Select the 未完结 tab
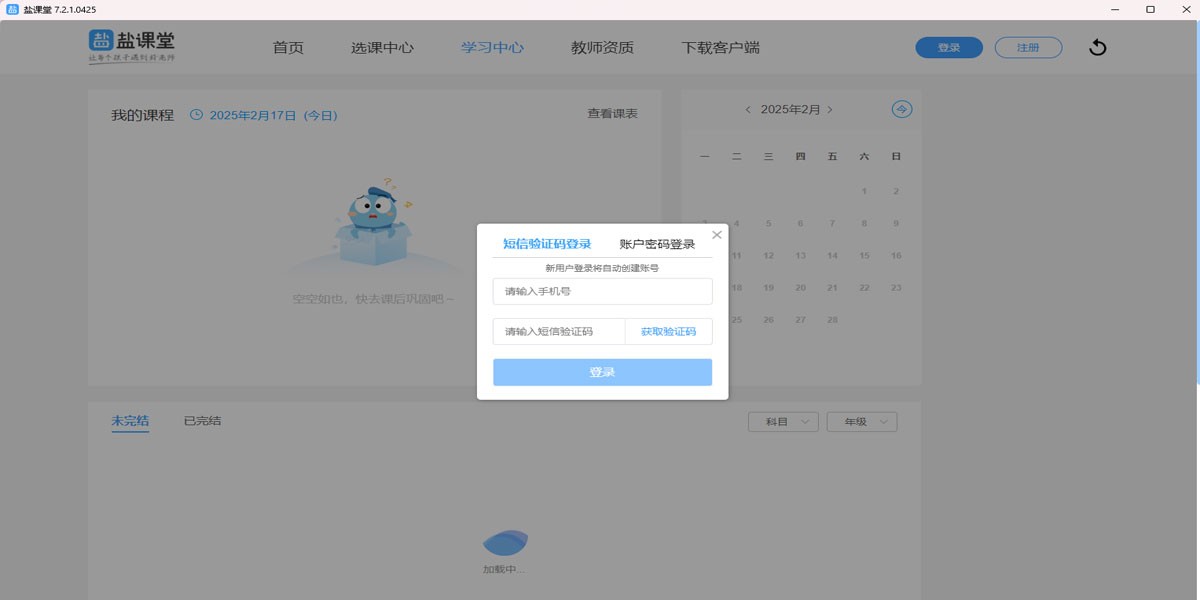 click(130, 421)
